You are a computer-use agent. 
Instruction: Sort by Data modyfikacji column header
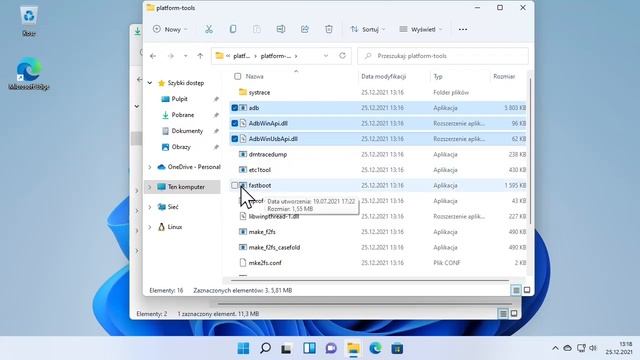[x=383, y=76]
